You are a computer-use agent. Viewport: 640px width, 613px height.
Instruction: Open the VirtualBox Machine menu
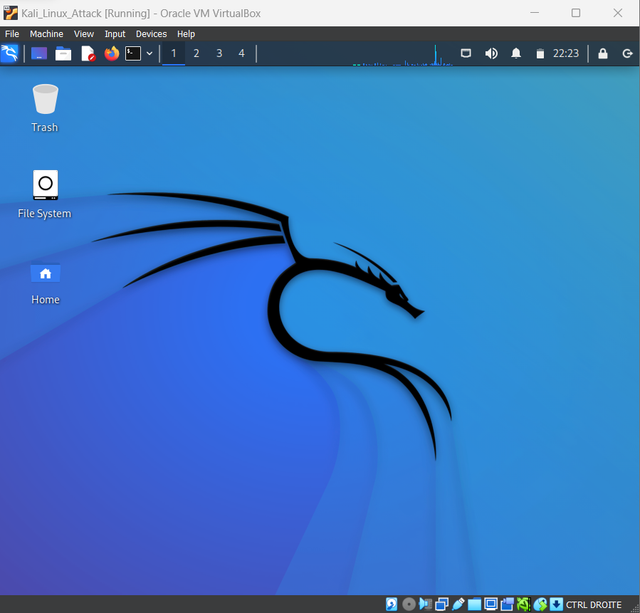pos(47,34)
